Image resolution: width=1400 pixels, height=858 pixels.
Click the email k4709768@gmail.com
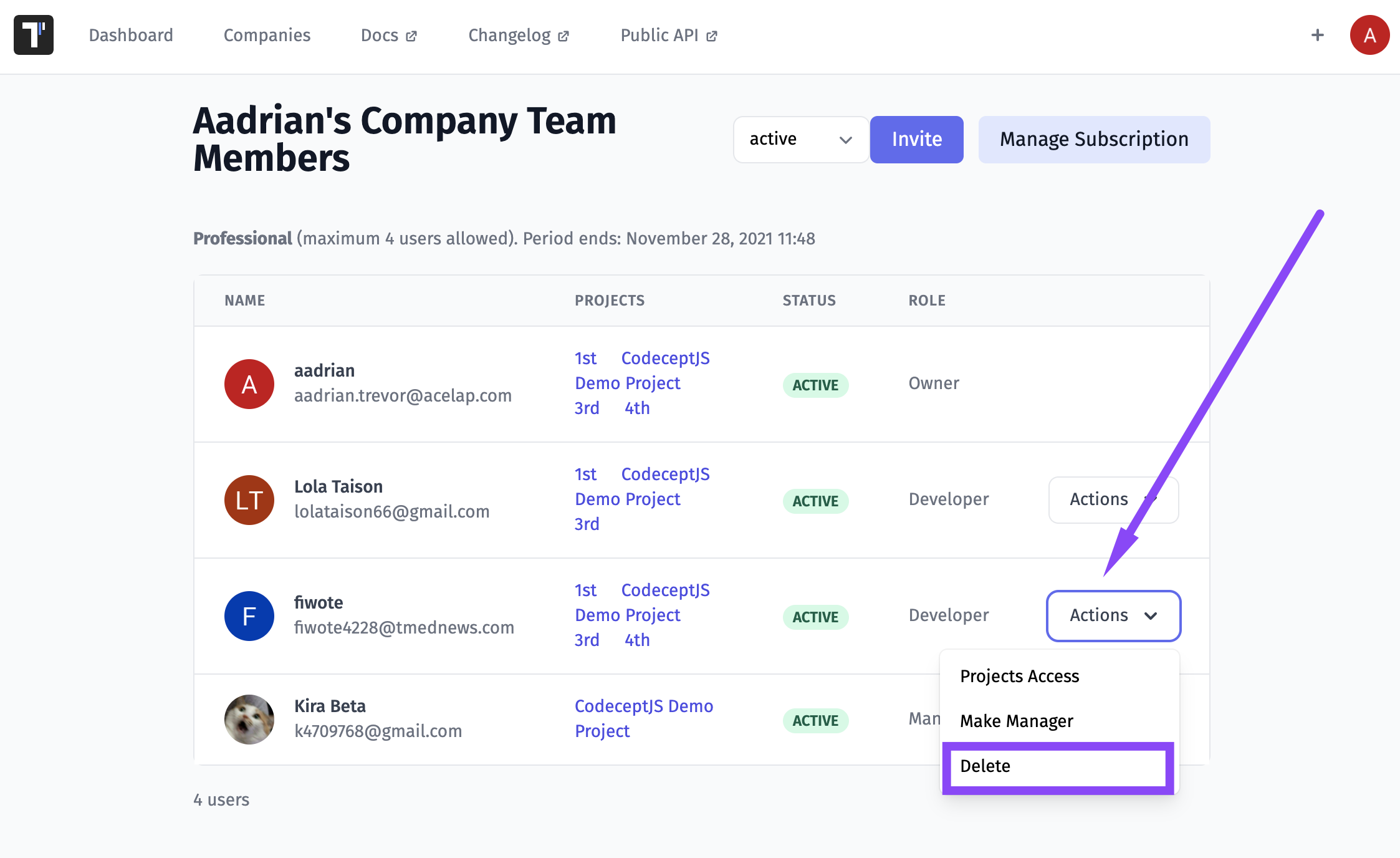378,731
